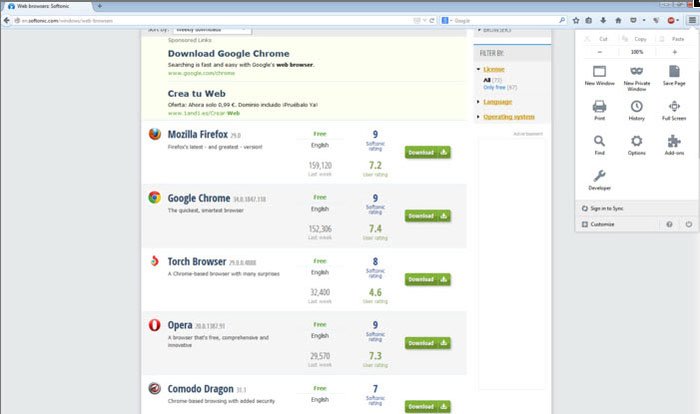700x414 pixels.
Task: Select the Cut menu item
Action: coord(603,39)
